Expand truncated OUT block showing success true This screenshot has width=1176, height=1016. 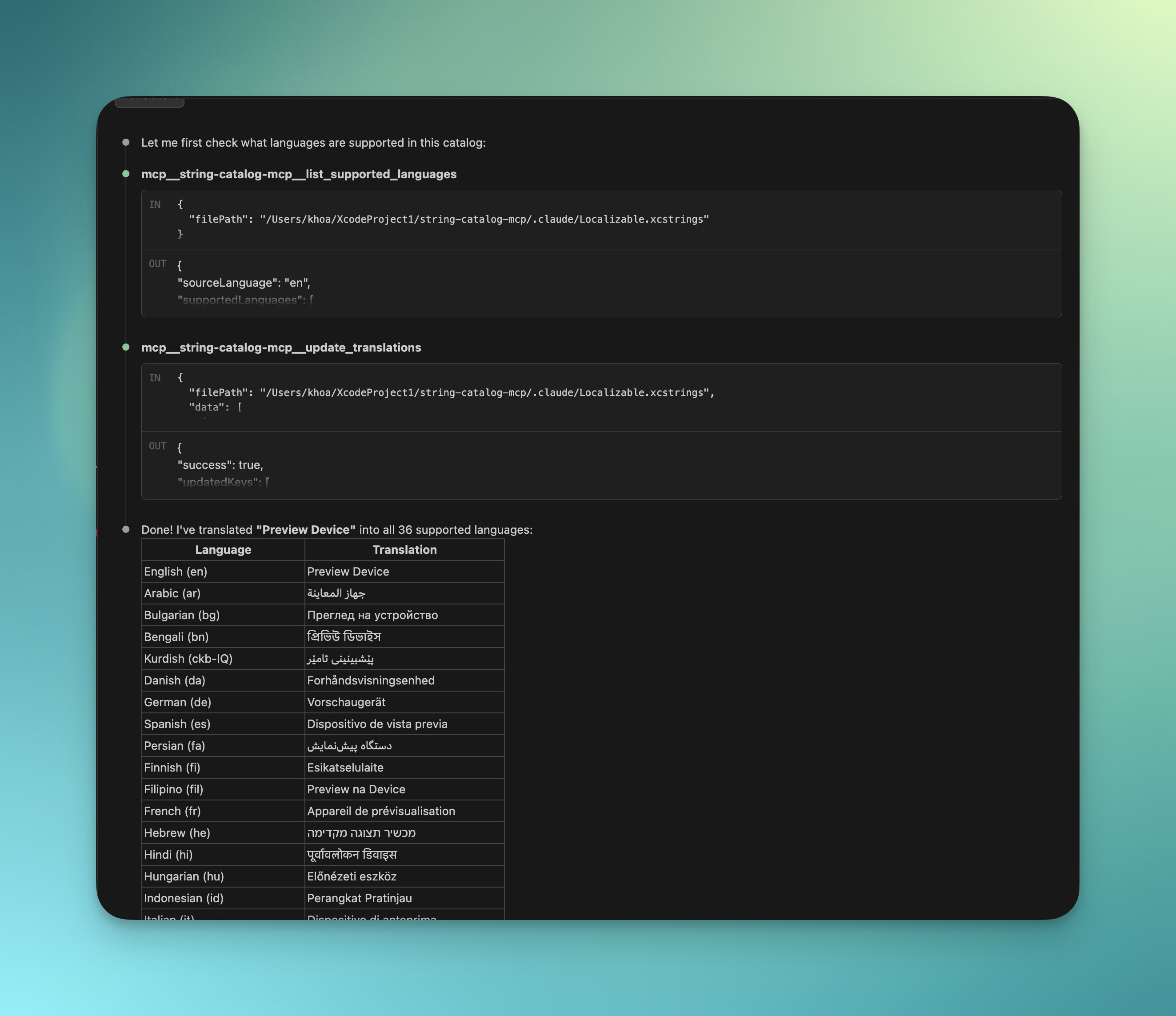point(601,465)
